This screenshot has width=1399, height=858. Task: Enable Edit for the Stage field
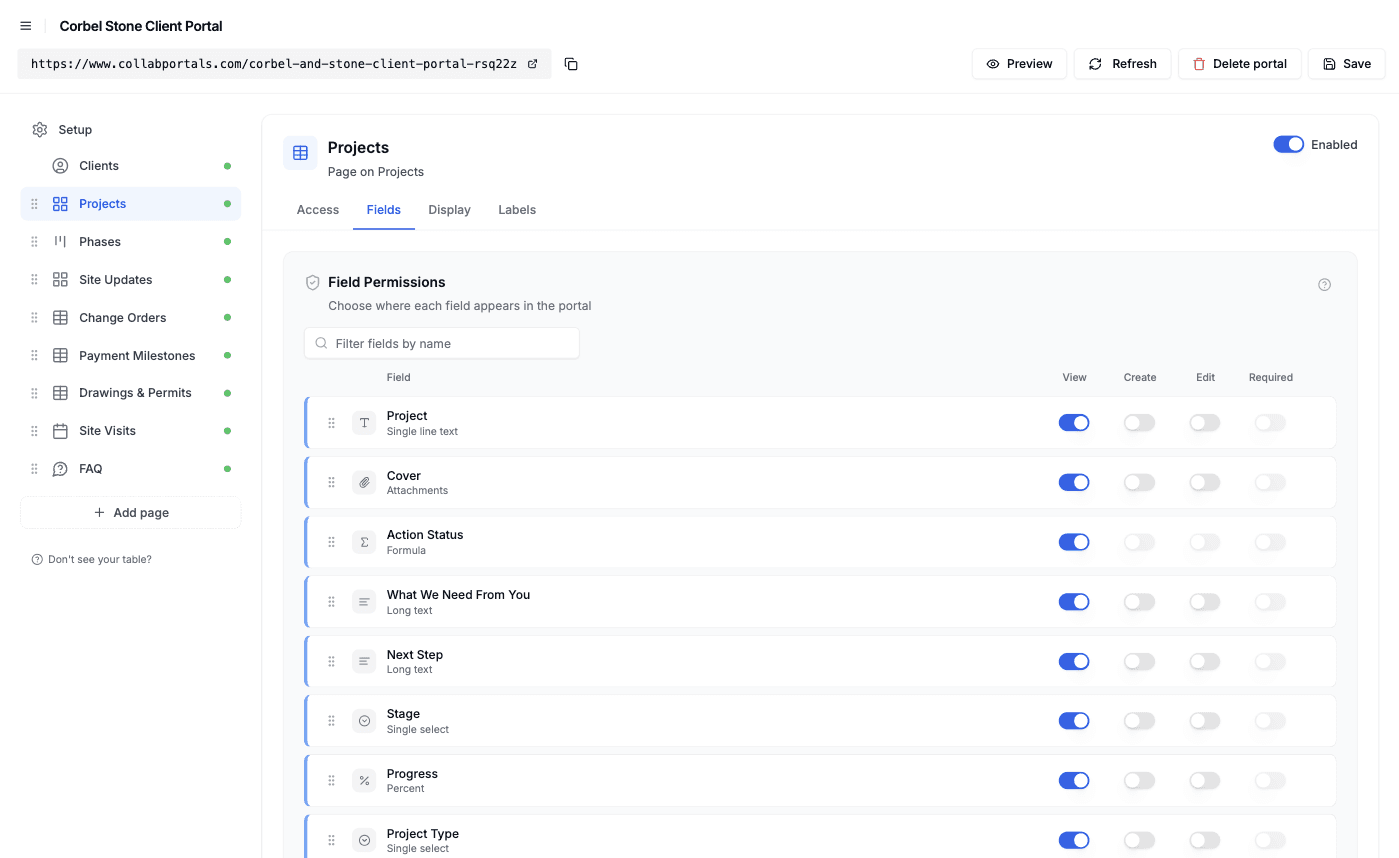tap(1205, 721)
